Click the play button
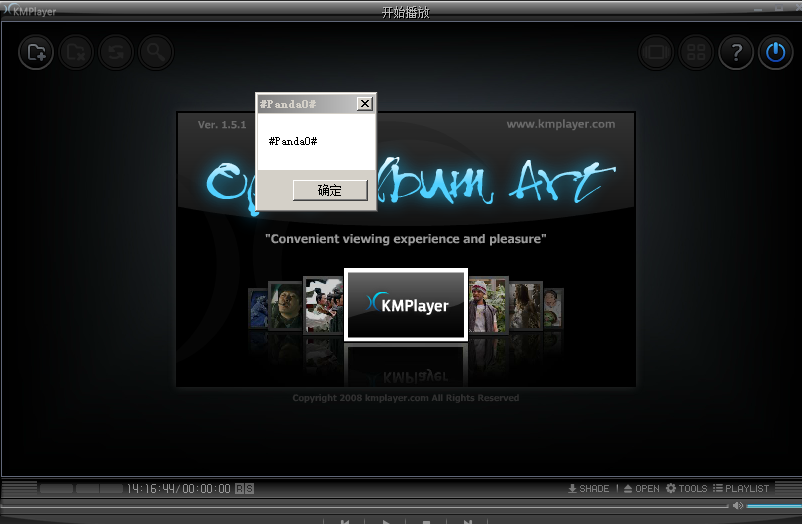The image size is (802, 524). pyautogui.click(x=386, y=522)
